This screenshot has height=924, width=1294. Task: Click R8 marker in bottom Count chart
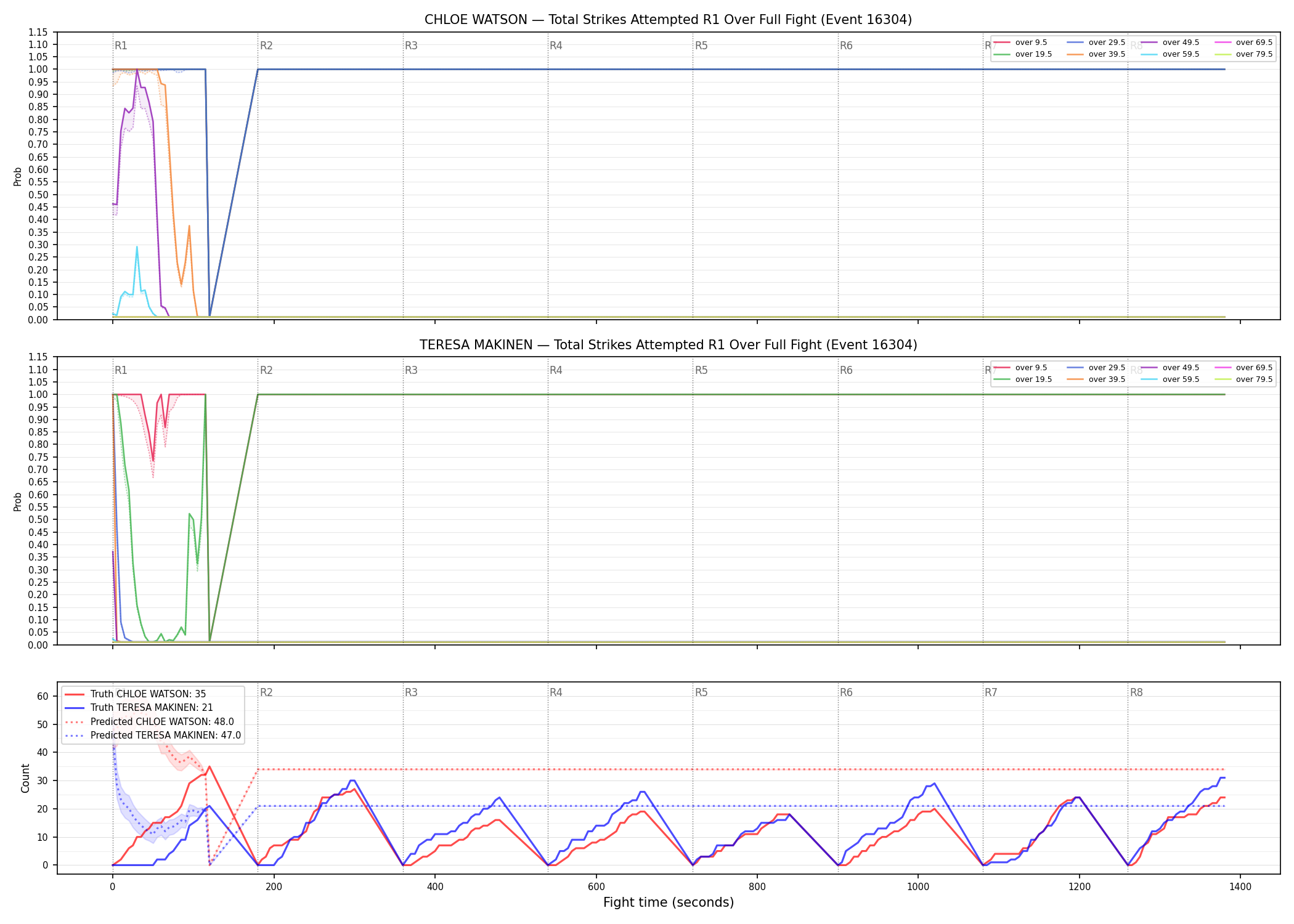tap(1136, 692)
